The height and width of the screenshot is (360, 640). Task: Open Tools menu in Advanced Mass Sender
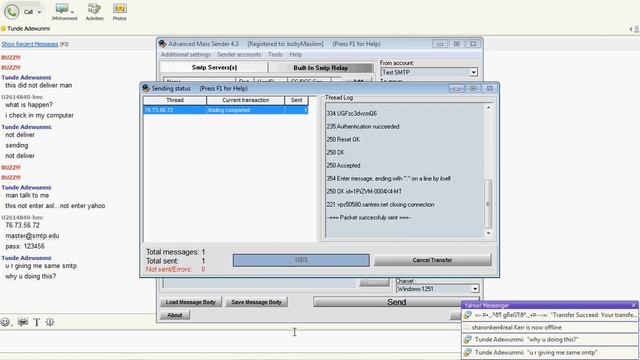pos(275,54)
